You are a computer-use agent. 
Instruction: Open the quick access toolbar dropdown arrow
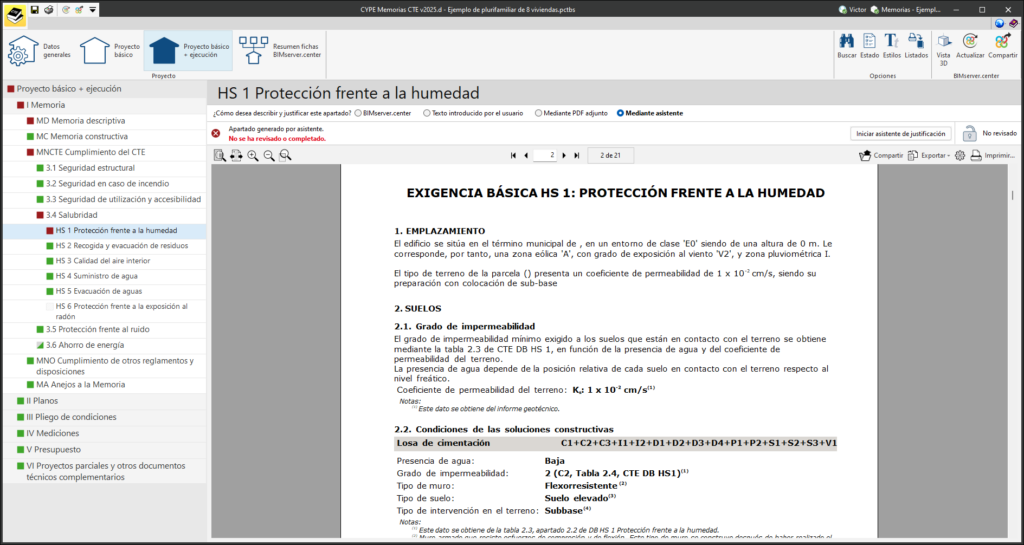click(x=93, y=10)
